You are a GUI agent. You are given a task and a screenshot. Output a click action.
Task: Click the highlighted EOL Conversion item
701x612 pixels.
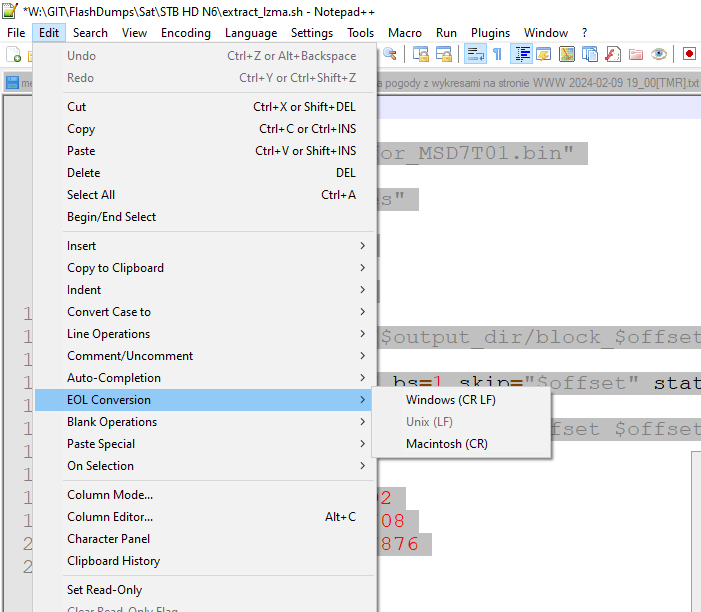tap(205, 400)
